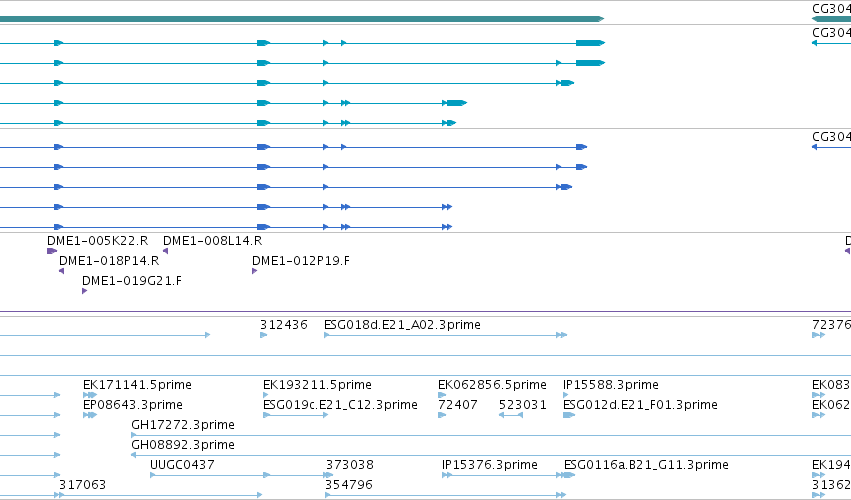Click the purple DME1-018P14.R arrow marker
This screenshot has height=500, width=851.
click(x=61, y=271)
